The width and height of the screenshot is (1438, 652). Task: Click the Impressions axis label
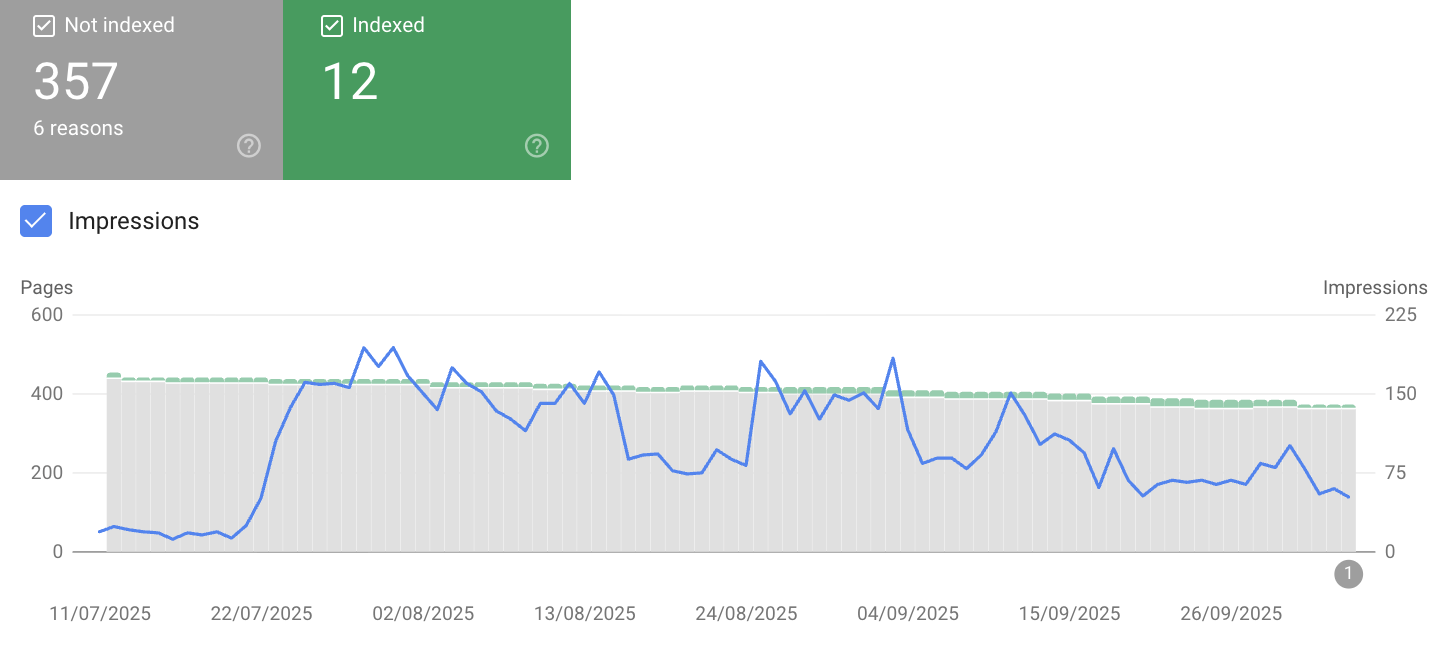(x=1375, y=287)
